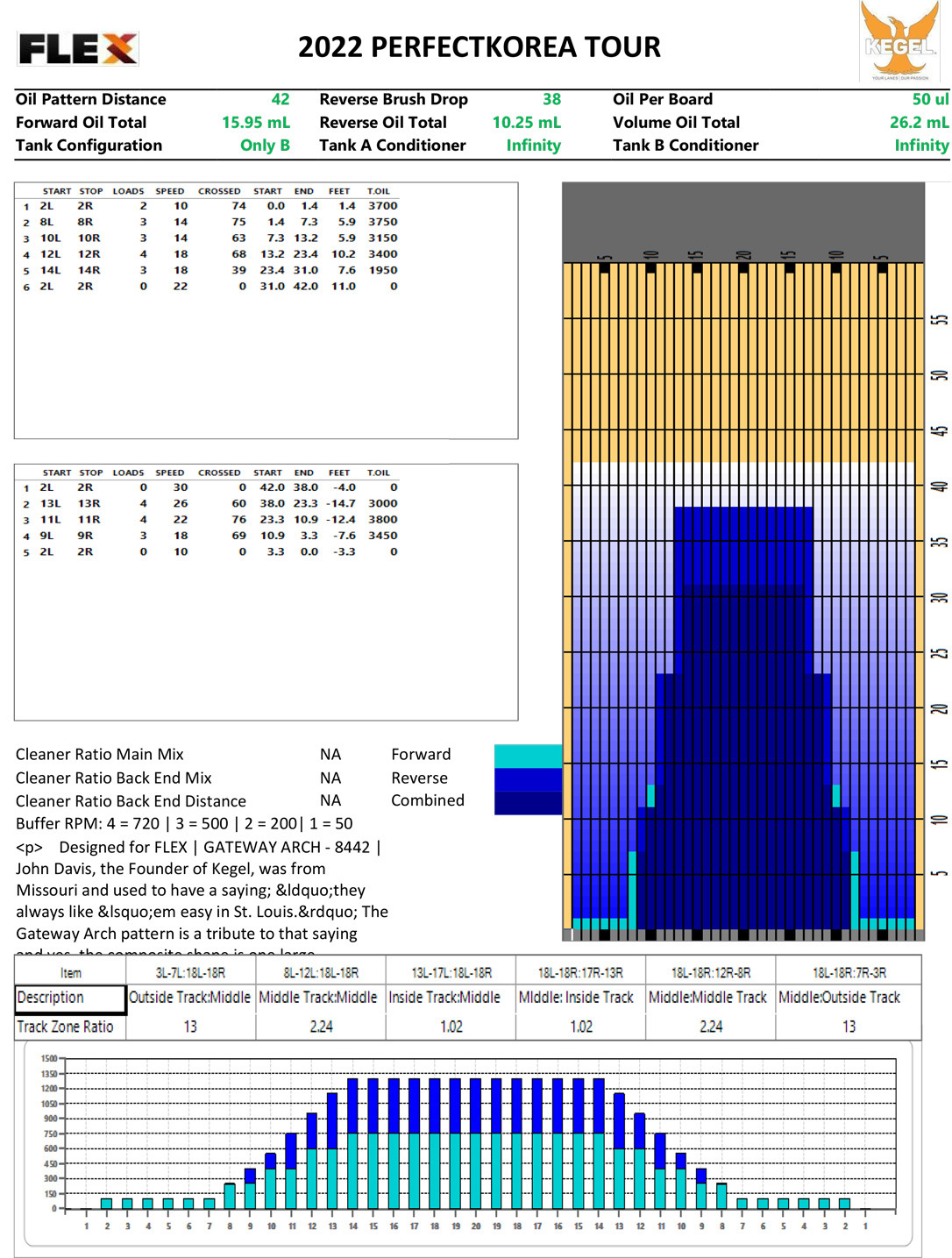
Task: Click ratio 2.24 under '8L-12L:18L-18R'
Action: [x=321, y=1027]
